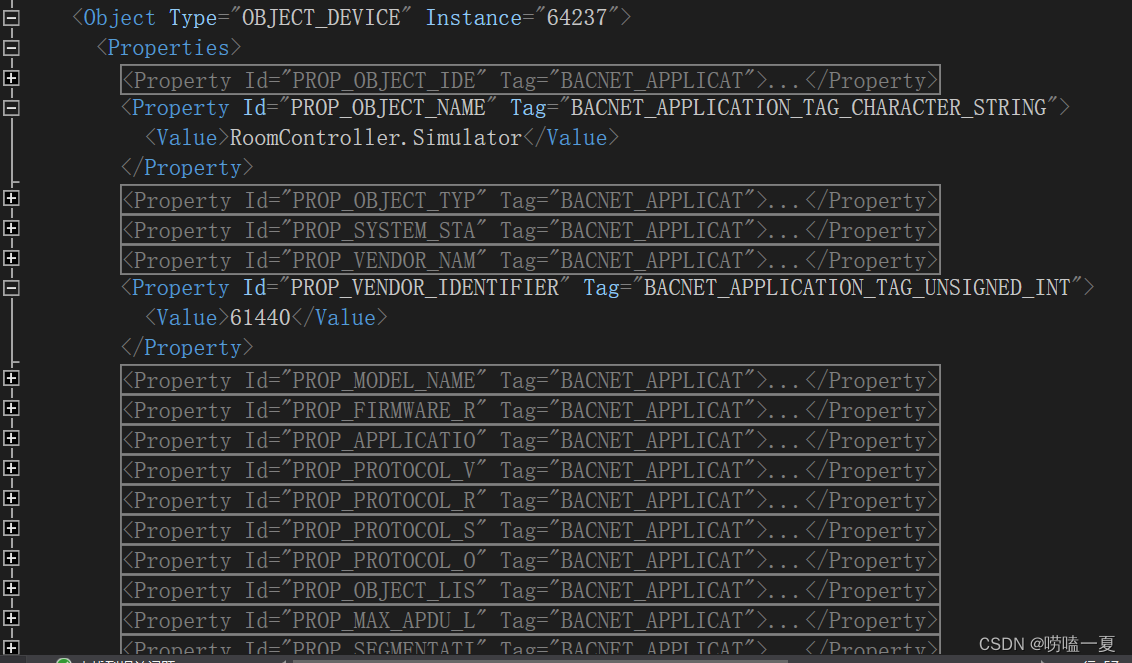Click the collapsed PROP_VENDOR_NAM code block

pyautogui.click(x=530, y=259)
